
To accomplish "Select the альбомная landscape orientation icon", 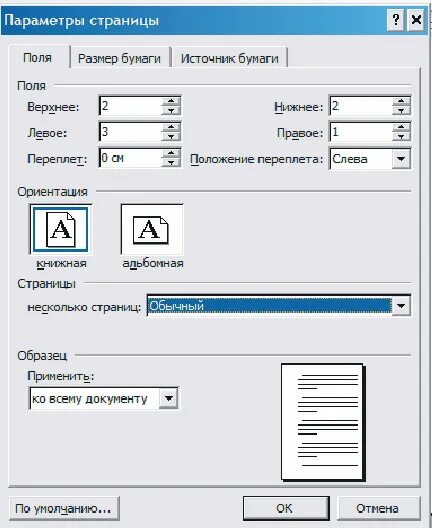I will [x=152, y=230].
